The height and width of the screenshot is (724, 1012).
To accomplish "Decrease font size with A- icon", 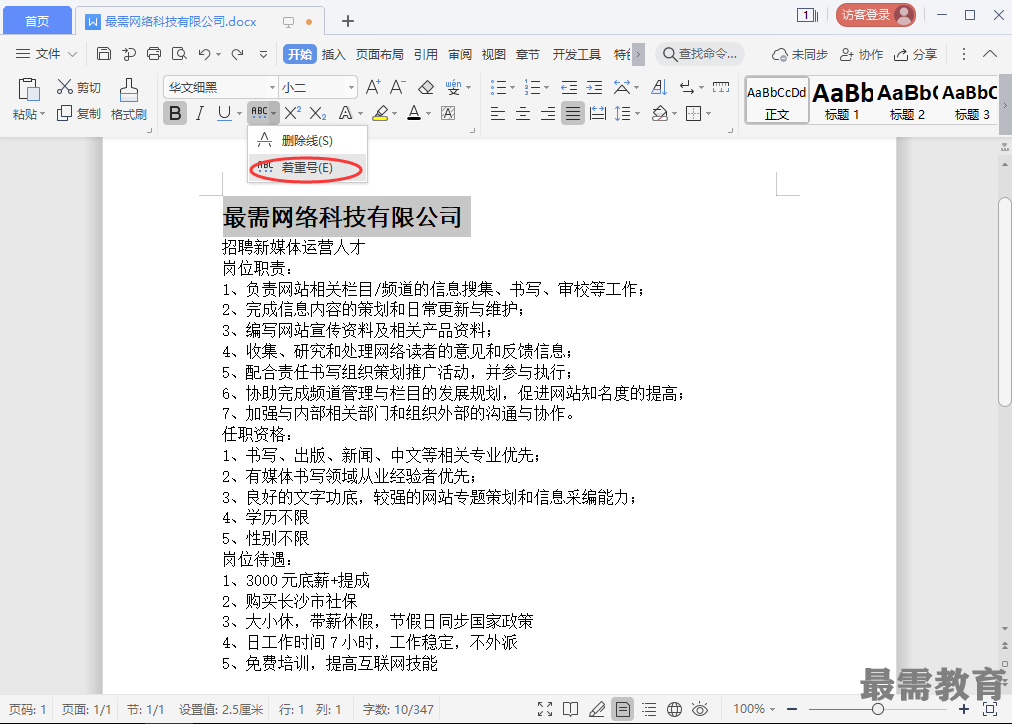I will 398,86.
